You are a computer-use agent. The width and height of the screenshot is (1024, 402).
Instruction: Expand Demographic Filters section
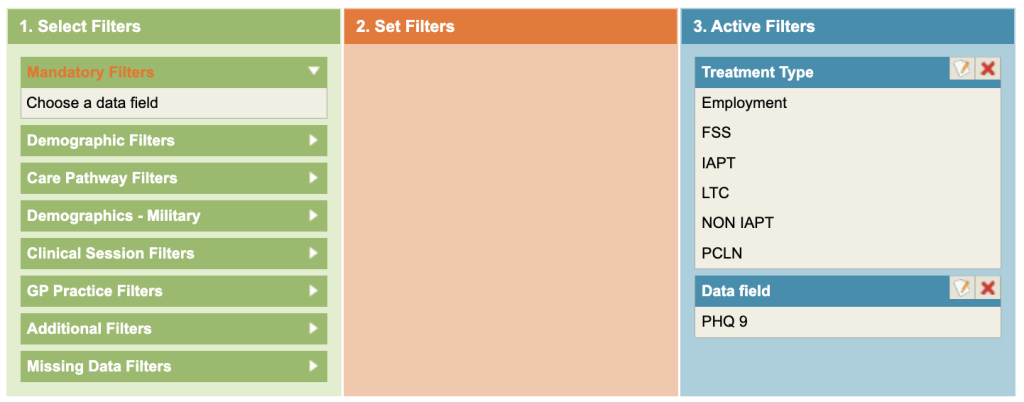click(x=173, y=140)
